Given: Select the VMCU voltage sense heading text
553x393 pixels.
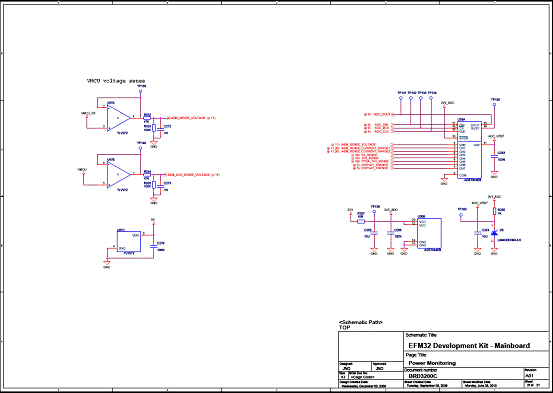Looking at the screenshot, I should pyautogui.click(x=116, y=81).
